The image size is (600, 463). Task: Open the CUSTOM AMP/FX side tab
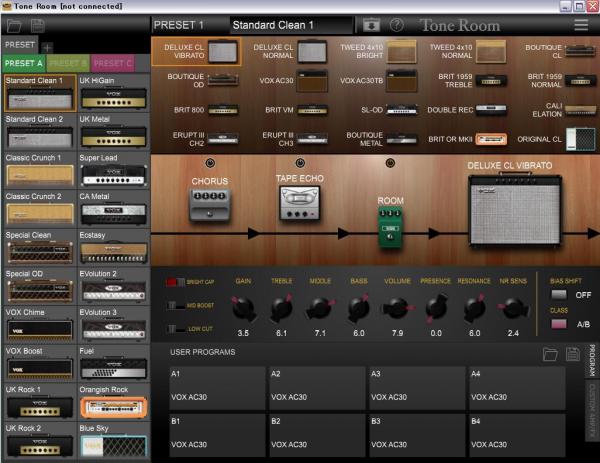point(592,411)
